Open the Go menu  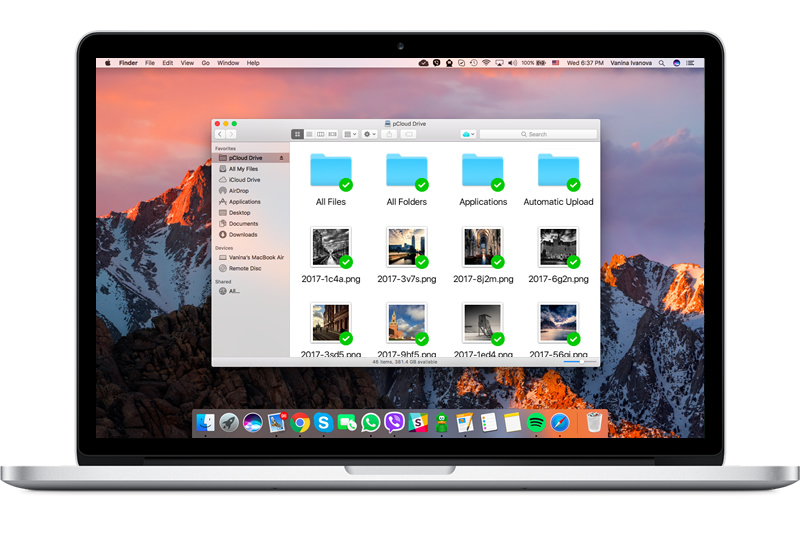pos(205,63)
